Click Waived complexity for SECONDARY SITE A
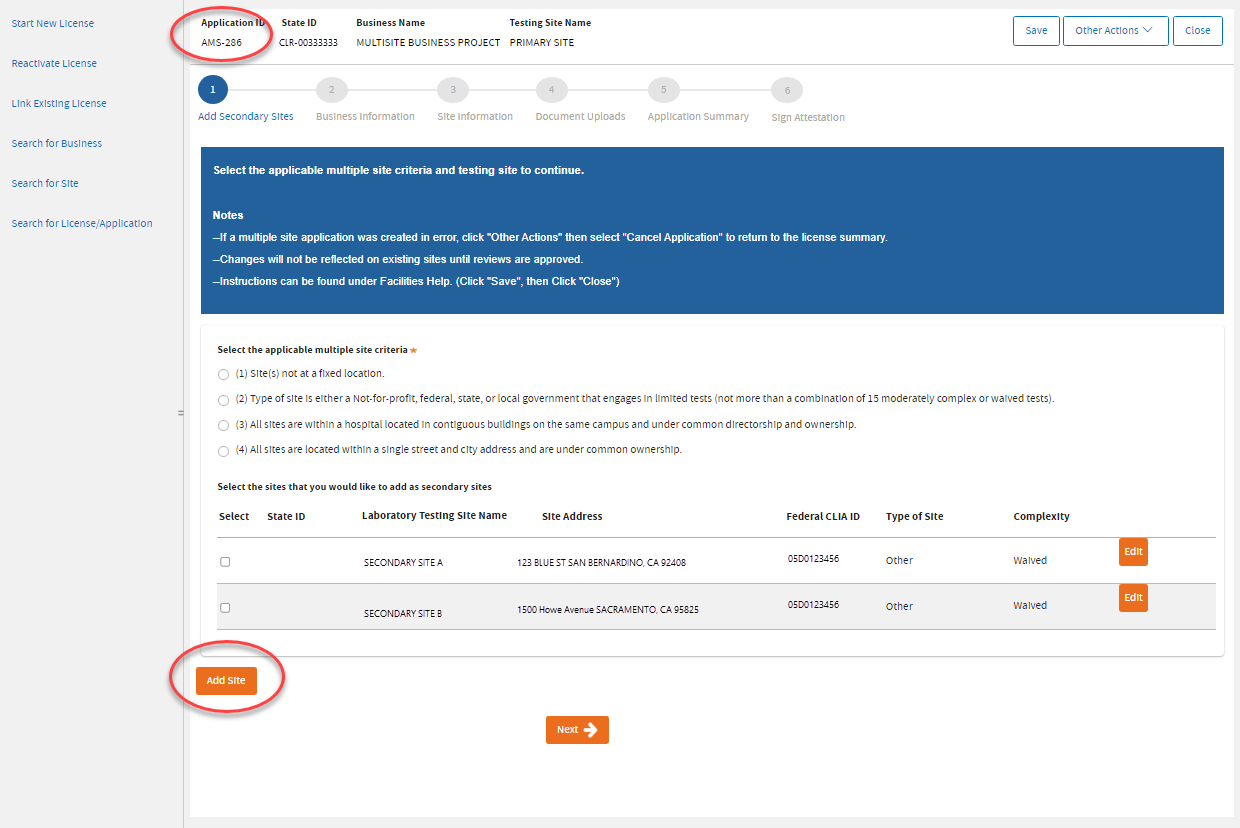This screenshot has width=1240, height=828. (1030, 560)
